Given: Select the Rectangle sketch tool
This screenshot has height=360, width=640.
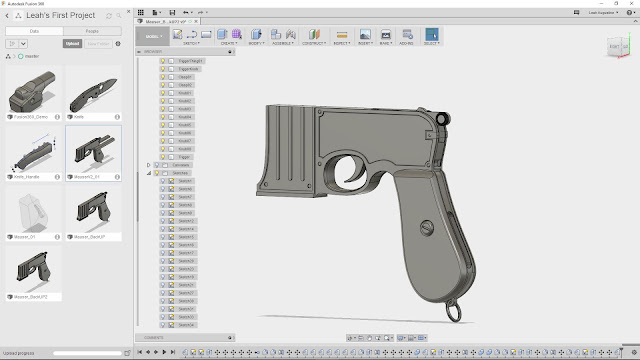Looking at the screenshot, I should tap(206, 34).
